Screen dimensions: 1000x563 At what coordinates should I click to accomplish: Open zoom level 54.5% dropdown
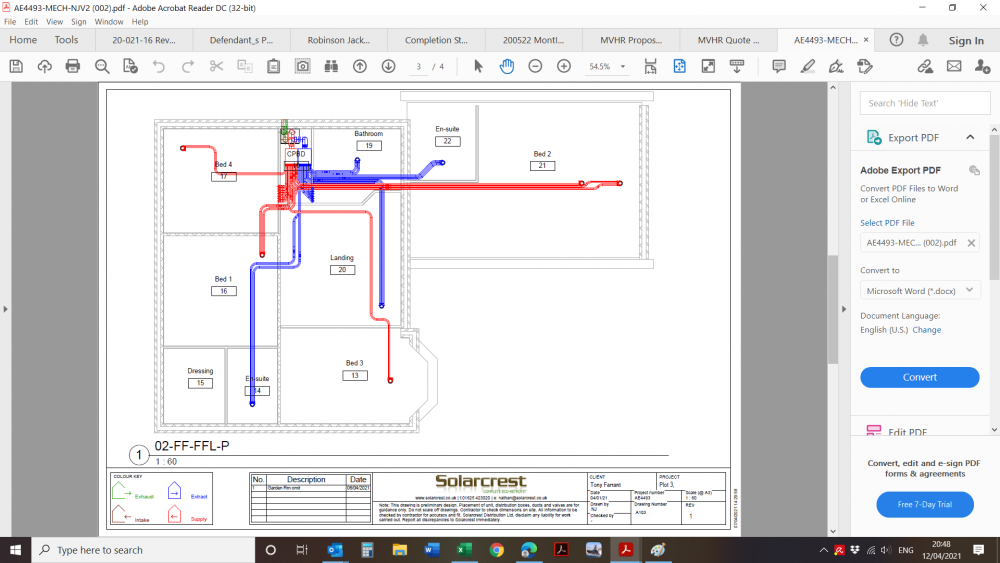pyautogui.click(x=623, y=66)
